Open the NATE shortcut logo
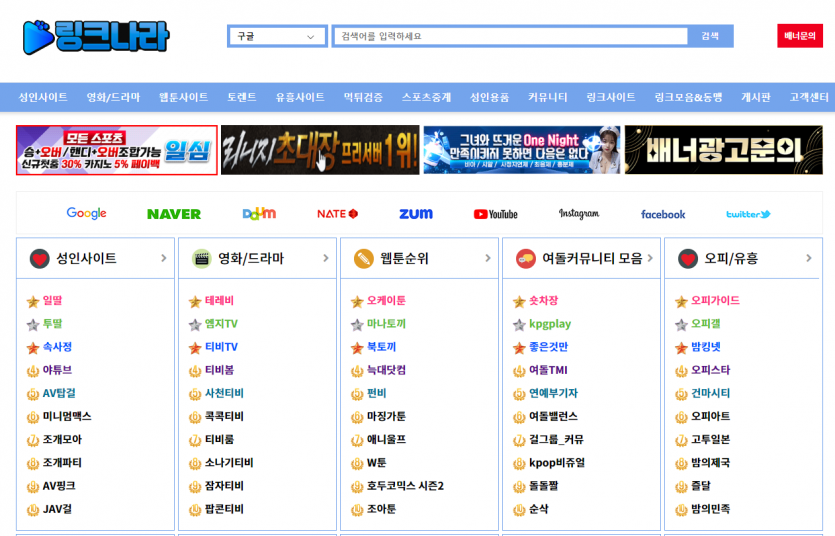Screen dimensions: 835x536 pos(338,213)
